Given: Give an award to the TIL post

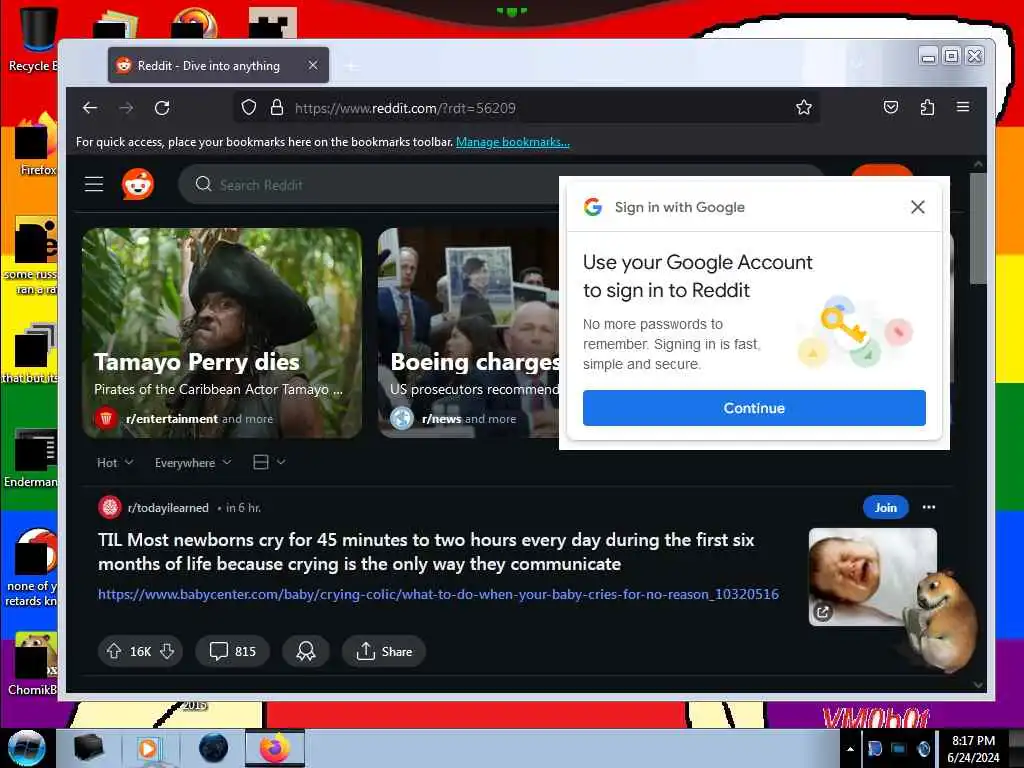Looking at the screenshot, I should pyautogui.click(x=306, y=651).
